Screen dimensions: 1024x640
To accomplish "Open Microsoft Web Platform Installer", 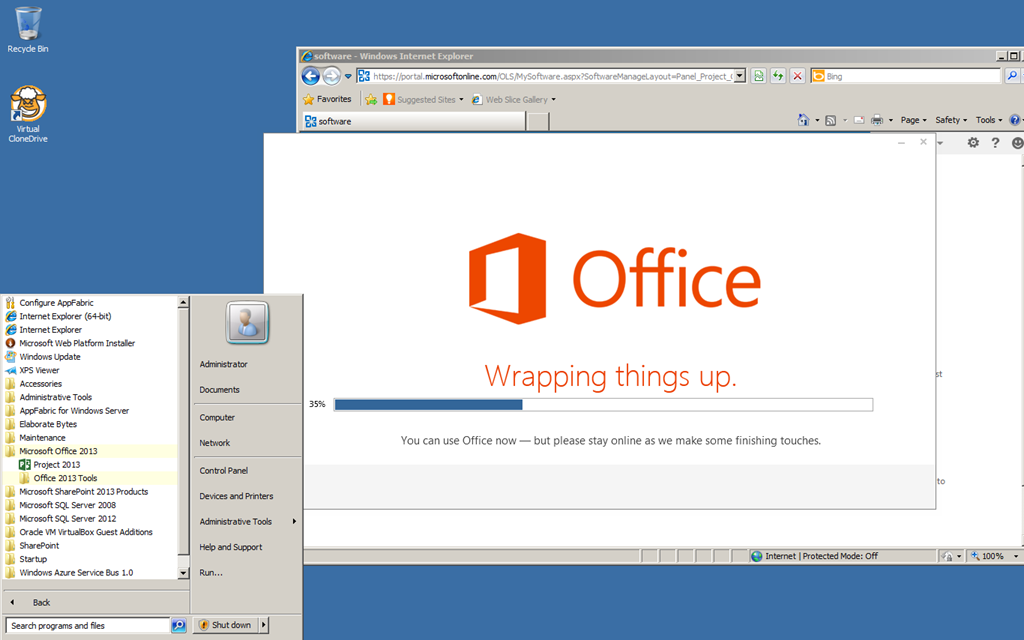I will click(70, 343).
